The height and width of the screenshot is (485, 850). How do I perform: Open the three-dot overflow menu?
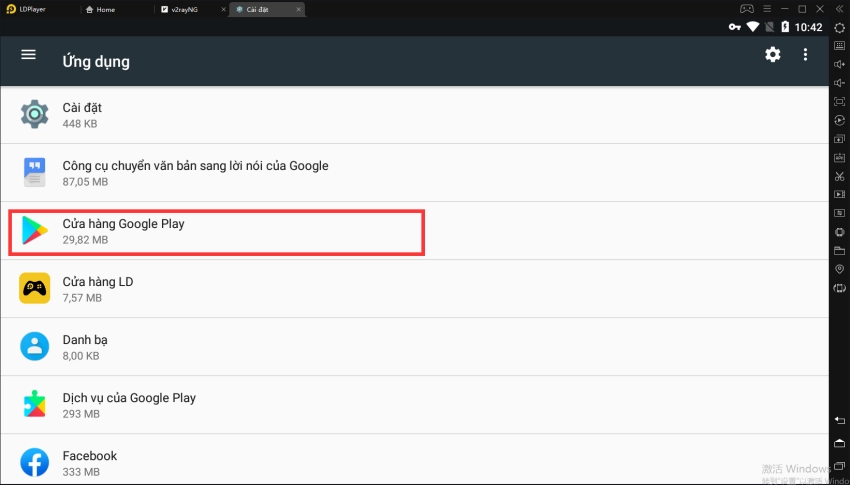pos(805,55)
